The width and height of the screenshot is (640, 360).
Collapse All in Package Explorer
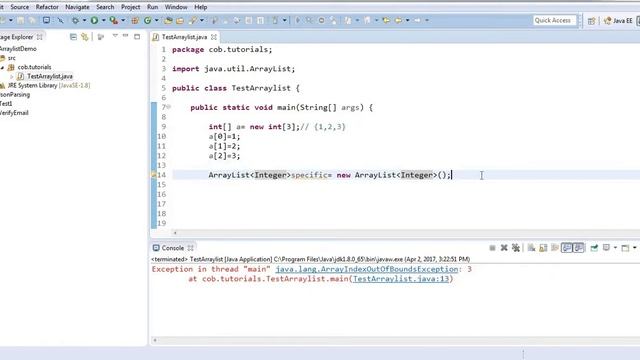pyautogui.click(x=73, y=37)
